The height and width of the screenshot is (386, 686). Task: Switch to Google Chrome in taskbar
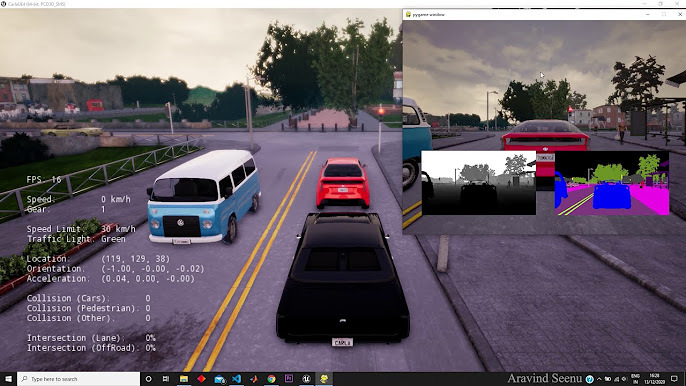coord(271,379)
